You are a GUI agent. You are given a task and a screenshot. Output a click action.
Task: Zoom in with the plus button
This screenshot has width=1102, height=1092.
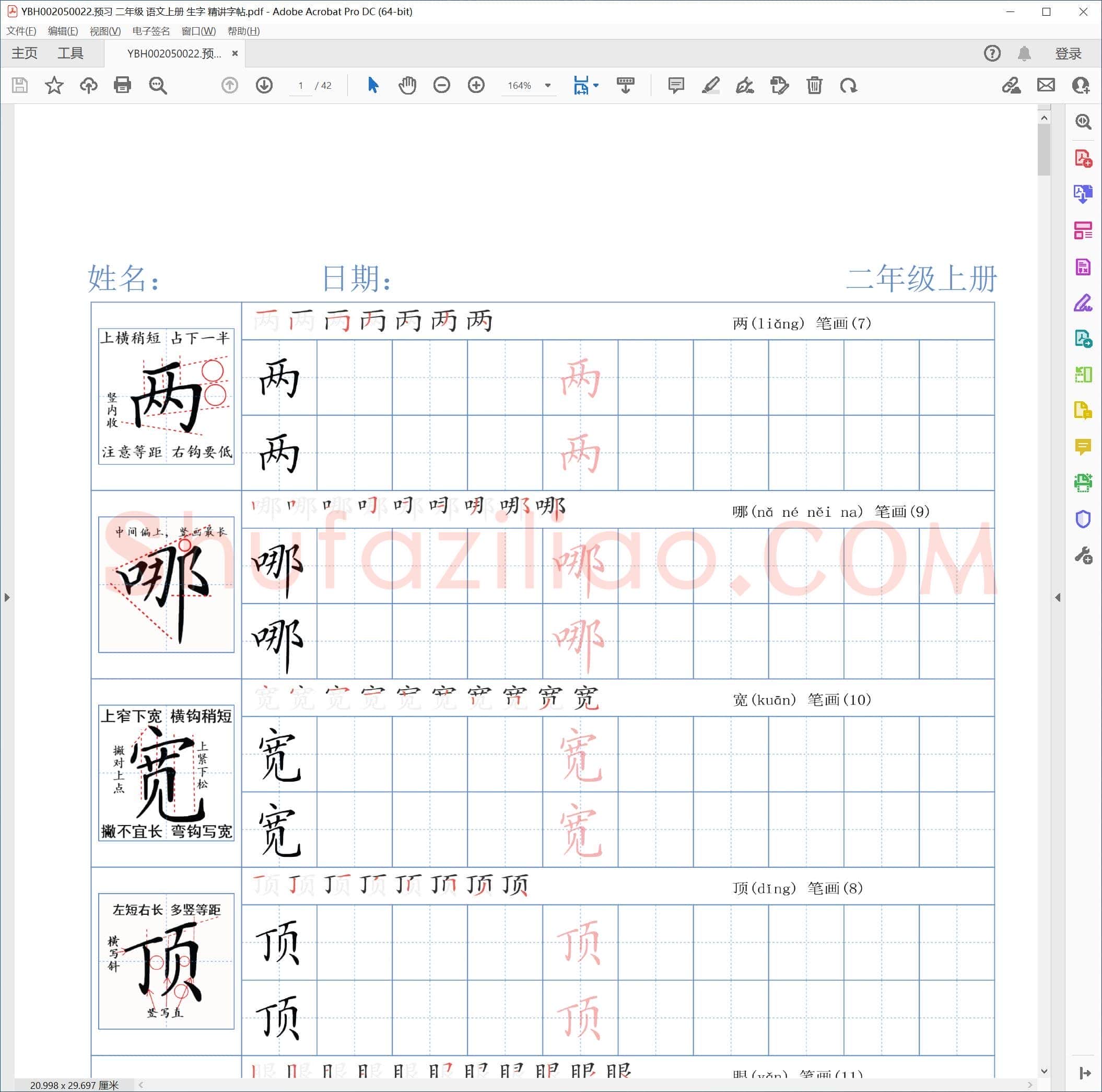(x=476, y=86)
